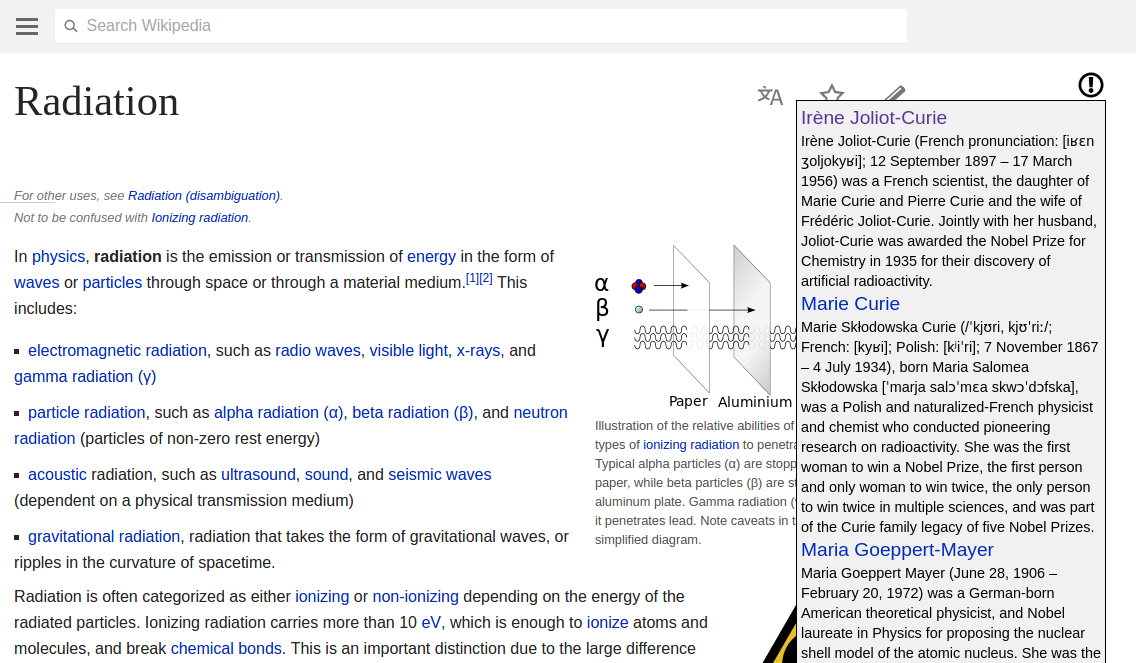
Task: Open the ionize link
Action: click(607, 623)
